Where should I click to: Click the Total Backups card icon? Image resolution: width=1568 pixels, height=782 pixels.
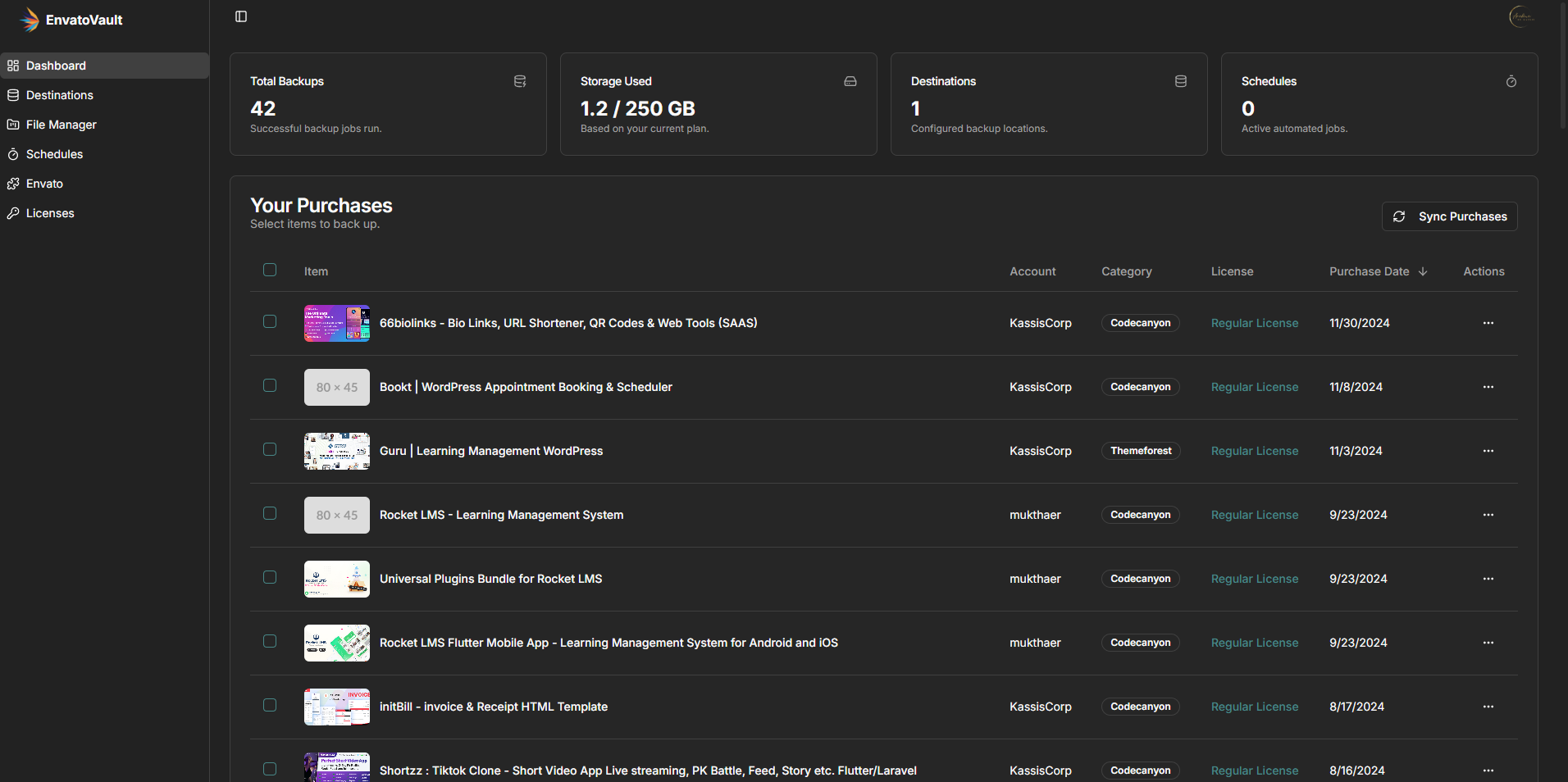click(520, 81)
